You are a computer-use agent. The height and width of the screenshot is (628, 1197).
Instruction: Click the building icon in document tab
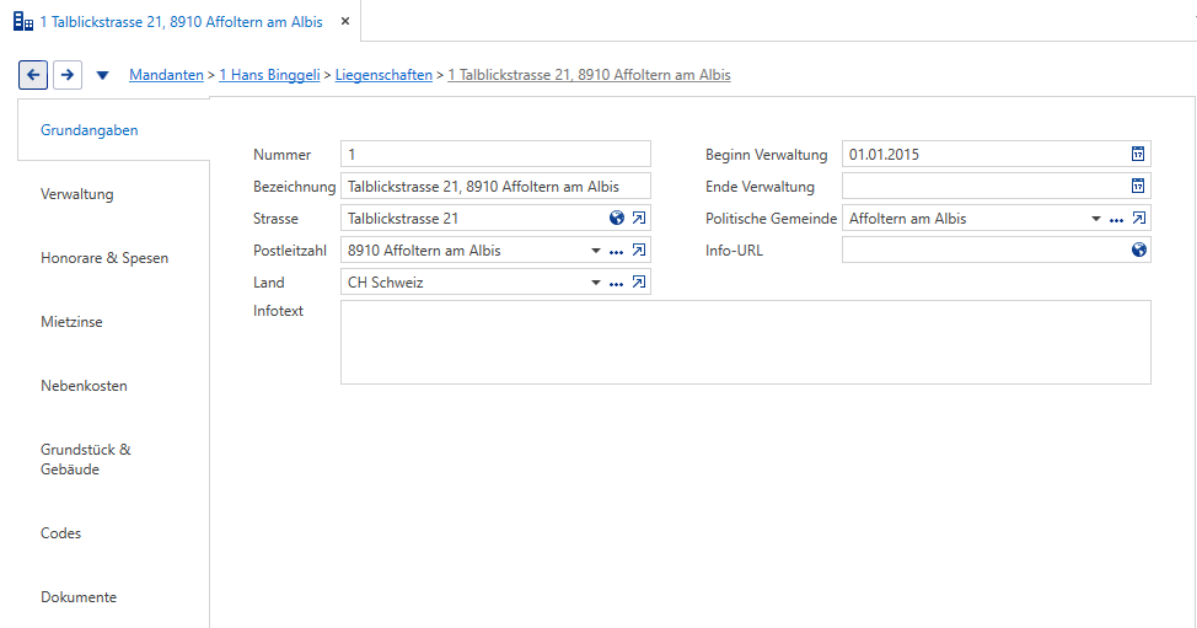[x=23, y=21]
